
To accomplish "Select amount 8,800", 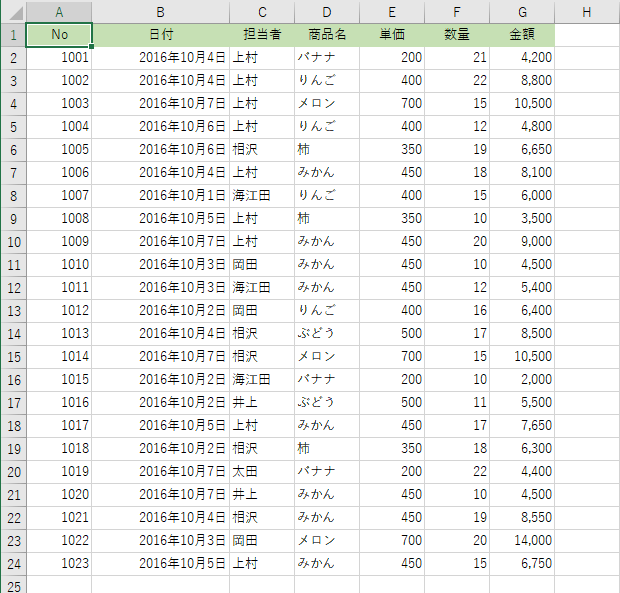I will (522, 81).
